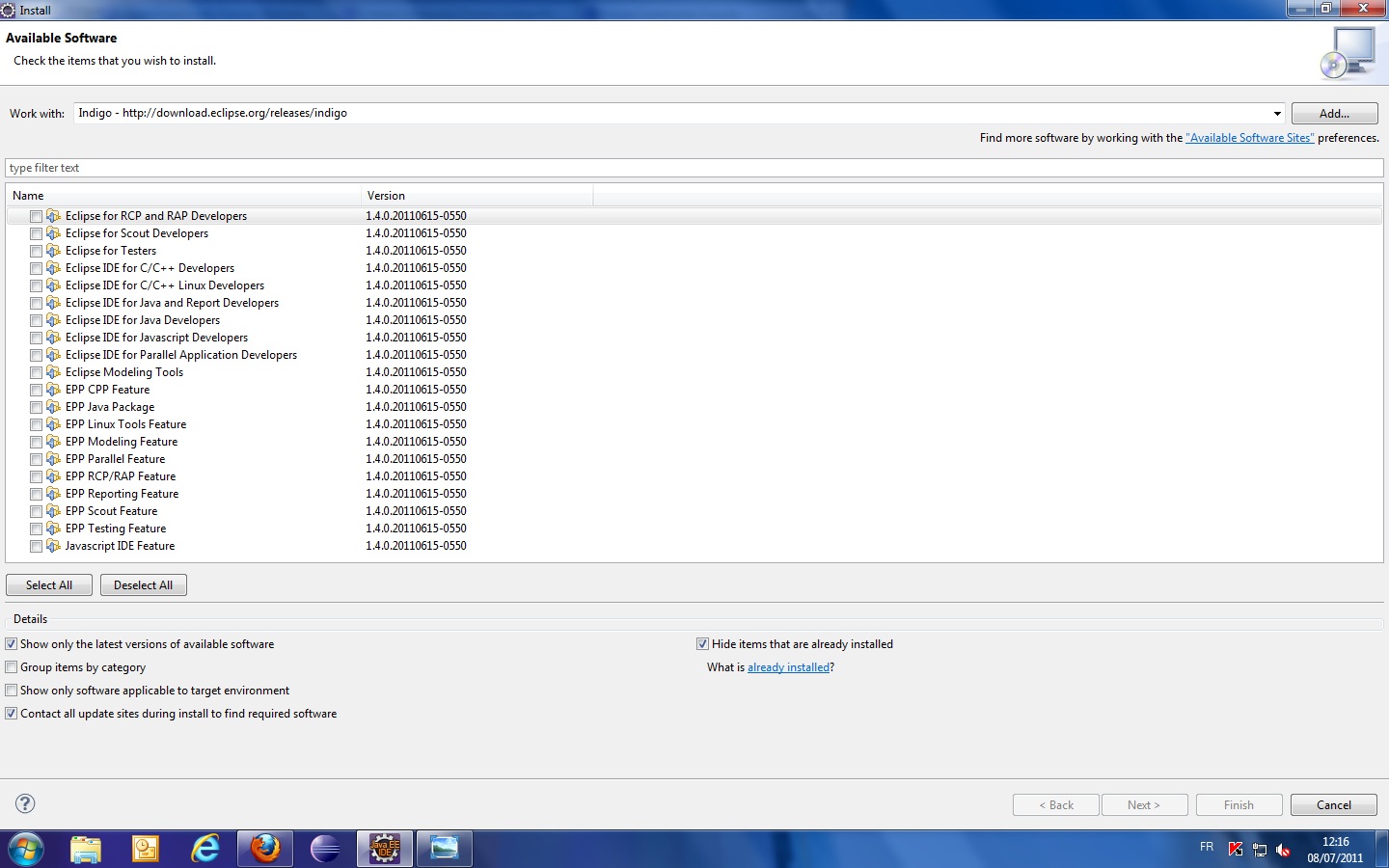
Task: Click the icon beside Eclipse IDE for C/C++ Linux Developers
Action: pyautogui.click(x=54, y=285)
